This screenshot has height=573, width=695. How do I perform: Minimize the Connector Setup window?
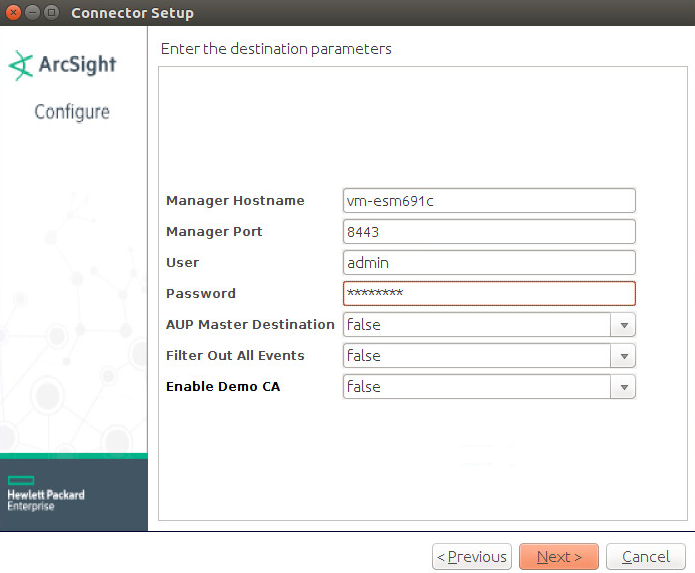coord(33,13)
